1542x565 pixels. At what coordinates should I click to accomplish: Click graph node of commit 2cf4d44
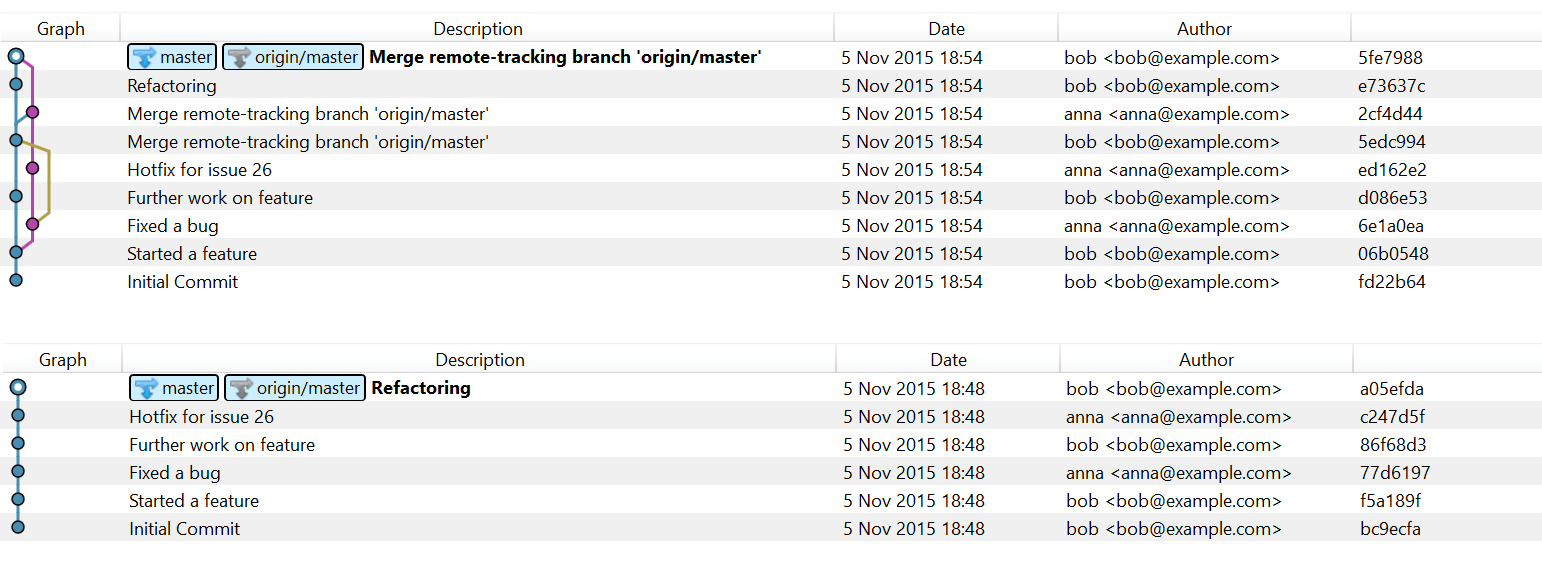[32, 113]
